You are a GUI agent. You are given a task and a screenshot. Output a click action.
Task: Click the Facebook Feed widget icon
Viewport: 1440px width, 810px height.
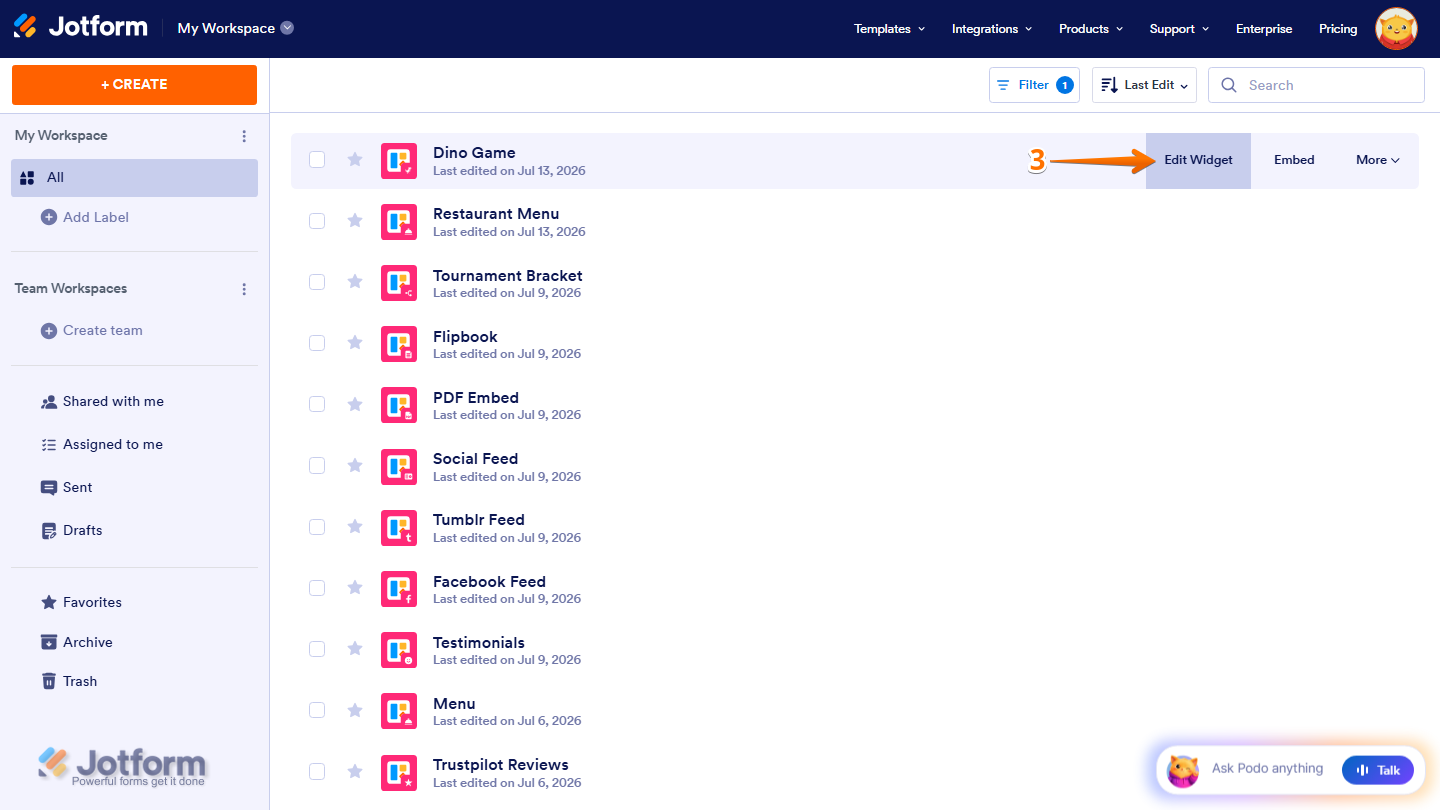click(x=399, y=589)
